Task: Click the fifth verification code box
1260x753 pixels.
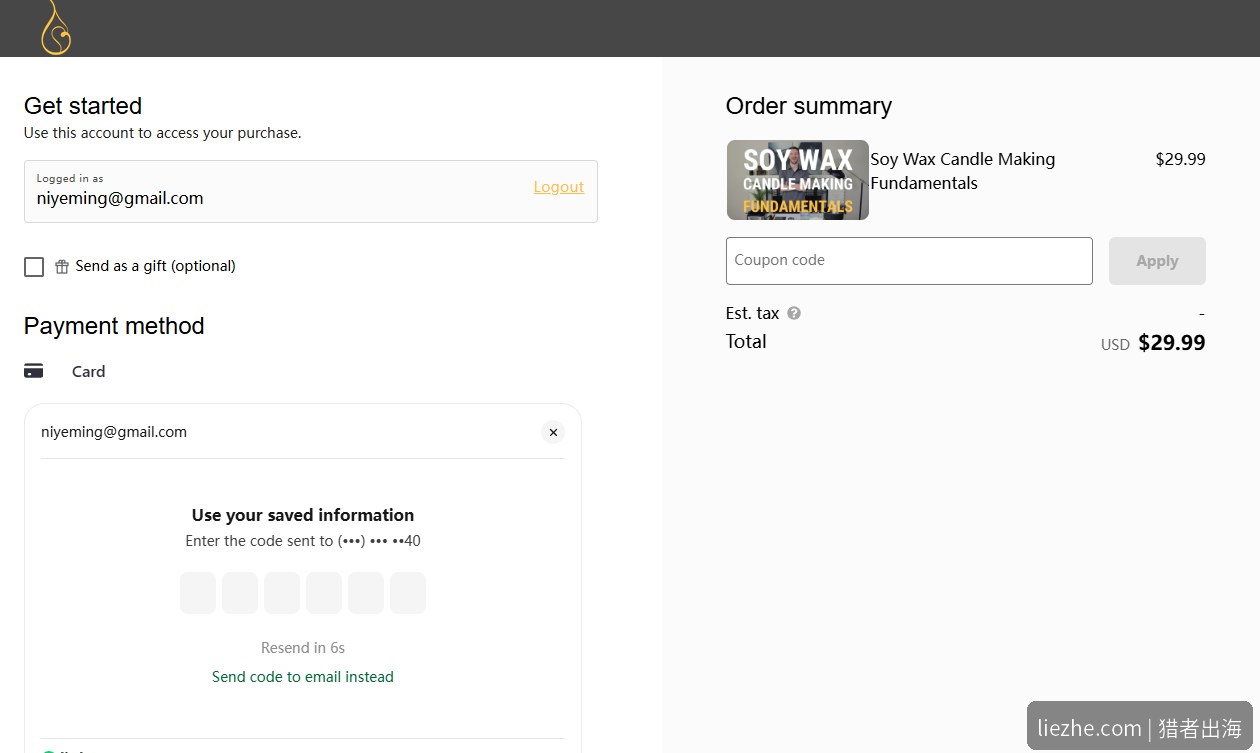Action: (366, 593)
